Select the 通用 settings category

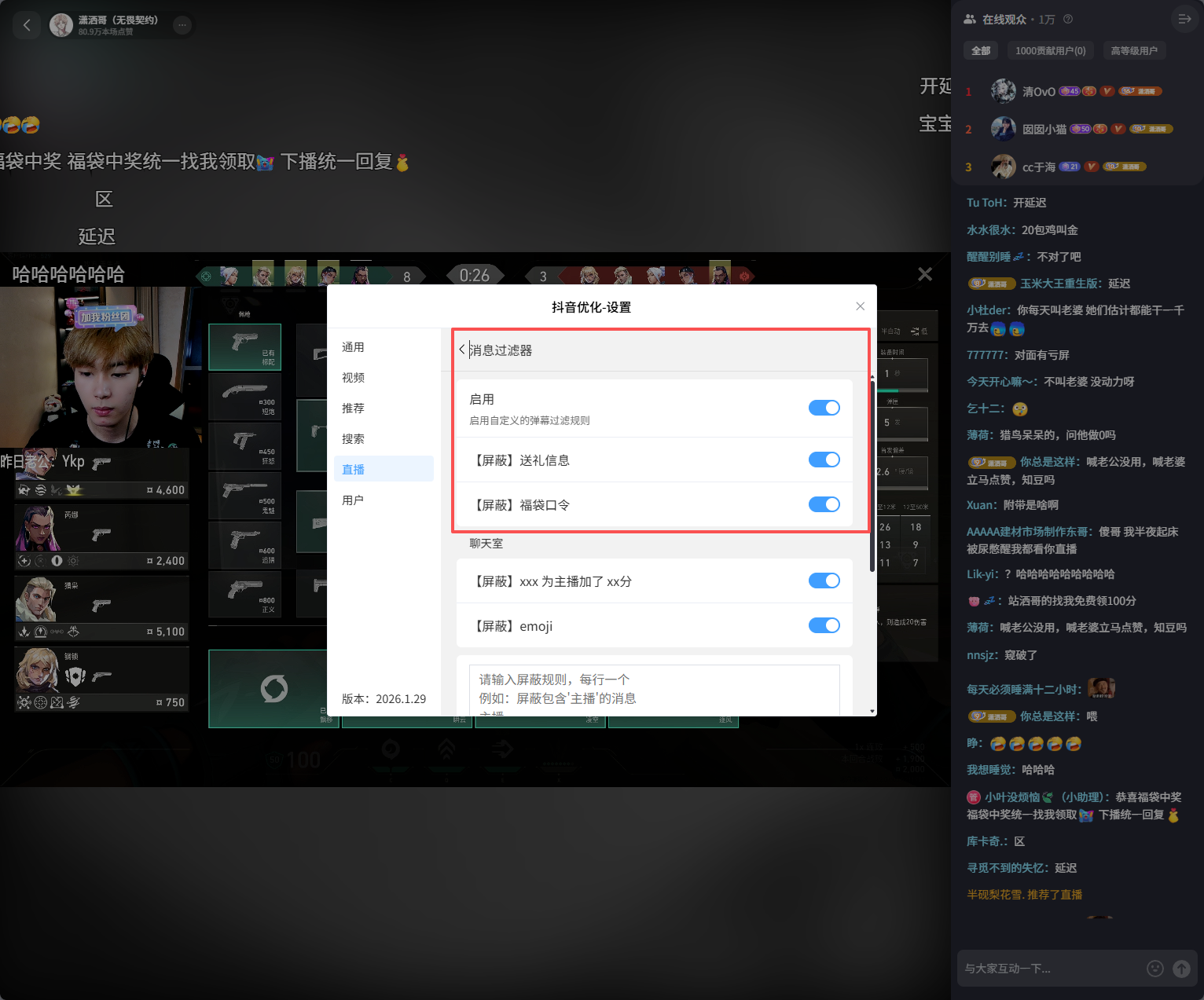pyautogui.click(x=353, y=347)
